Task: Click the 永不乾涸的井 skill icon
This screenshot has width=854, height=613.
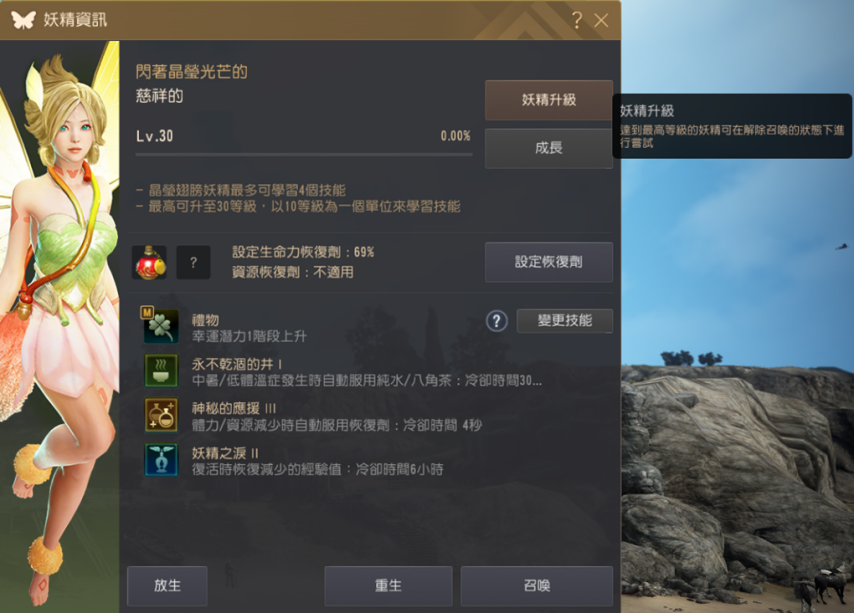Action: click(161, 371)
